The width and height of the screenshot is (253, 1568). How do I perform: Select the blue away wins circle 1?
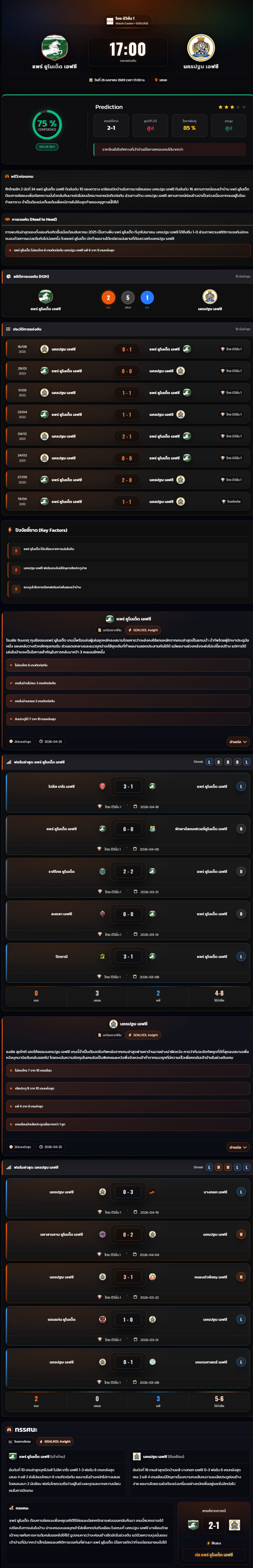click(x=147, y=298)
